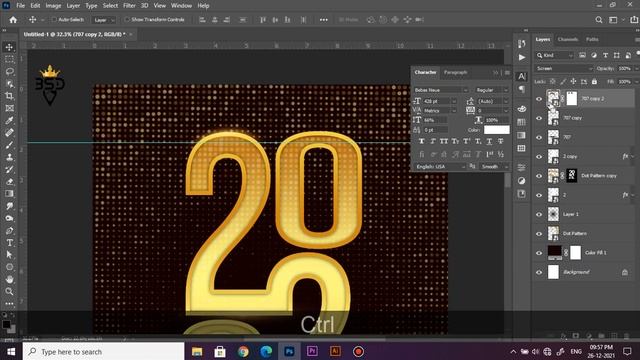This screenshot has height=360, width=640.
Task: Expand effects on the 2 copy layer
Action: coord(633,156)
